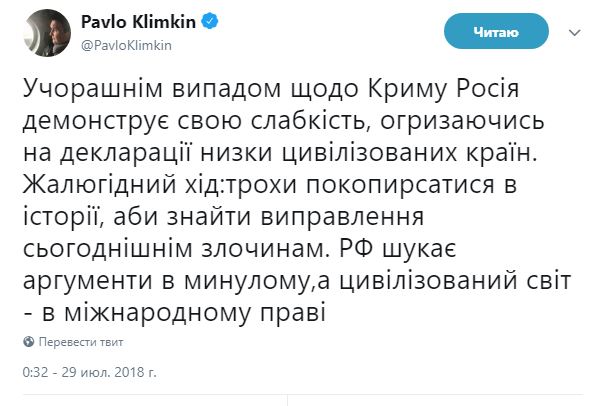Click the globe icon before Перевести твит
The width and height of the screenshot is (604, 406).
tap(30, 342)
